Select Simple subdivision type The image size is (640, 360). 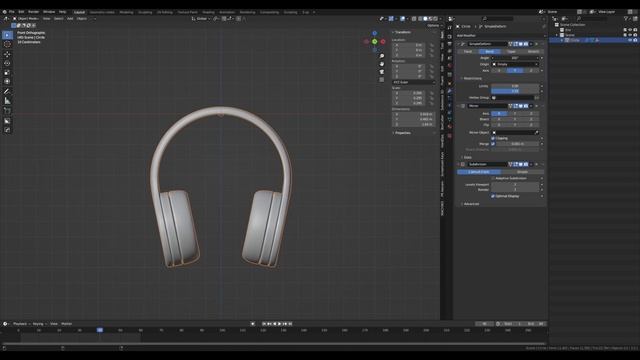522,172
